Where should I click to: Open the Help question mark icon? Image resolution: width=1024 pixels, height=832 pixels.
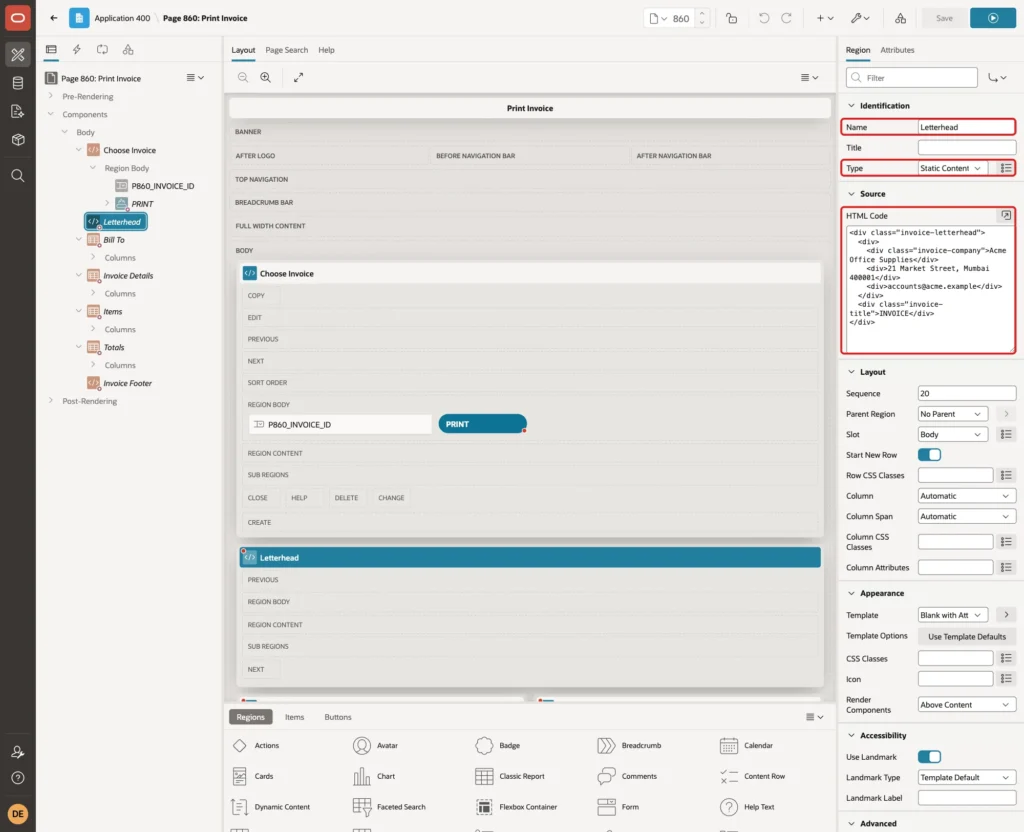pyautogui.click(x=18, y=778)
